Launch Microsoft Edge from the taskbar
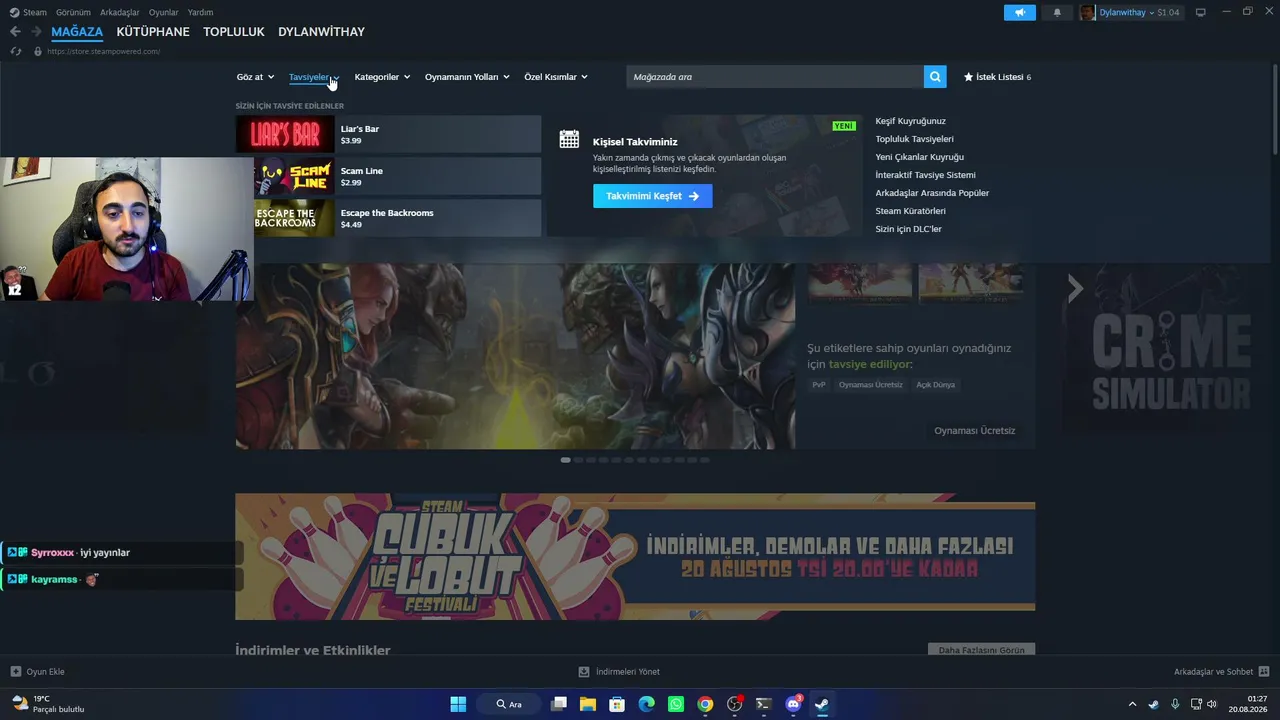Screen dimensions: 1280x720 [x=647, y=704]
